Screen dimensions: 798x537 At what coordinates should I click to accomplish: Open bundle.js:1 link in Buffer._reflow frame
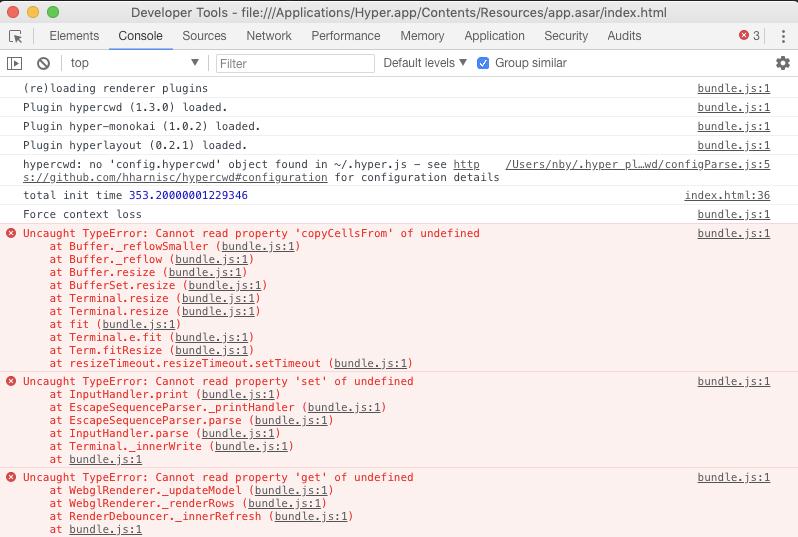click(x=212, y=260)
